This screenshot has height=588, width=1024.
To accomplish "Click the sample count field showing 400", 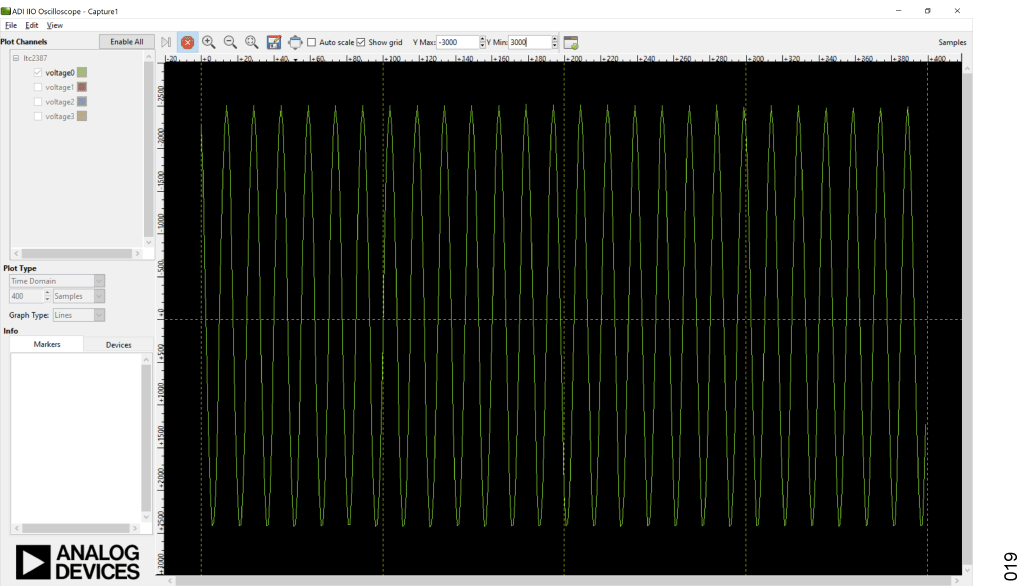I will (x=26, y=296).
